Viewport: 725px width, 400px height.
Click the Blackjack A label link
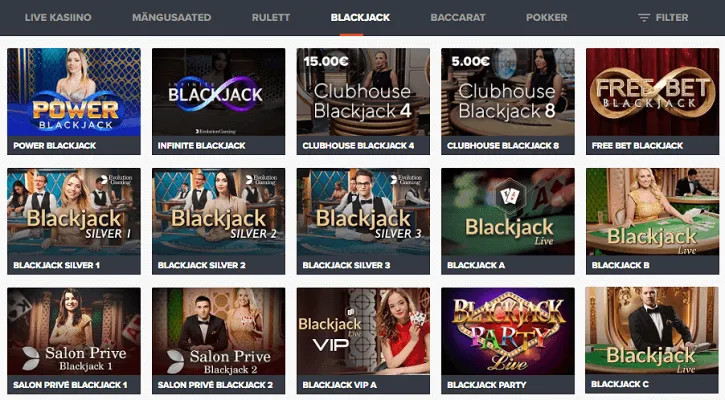click(x=476, y=265)
